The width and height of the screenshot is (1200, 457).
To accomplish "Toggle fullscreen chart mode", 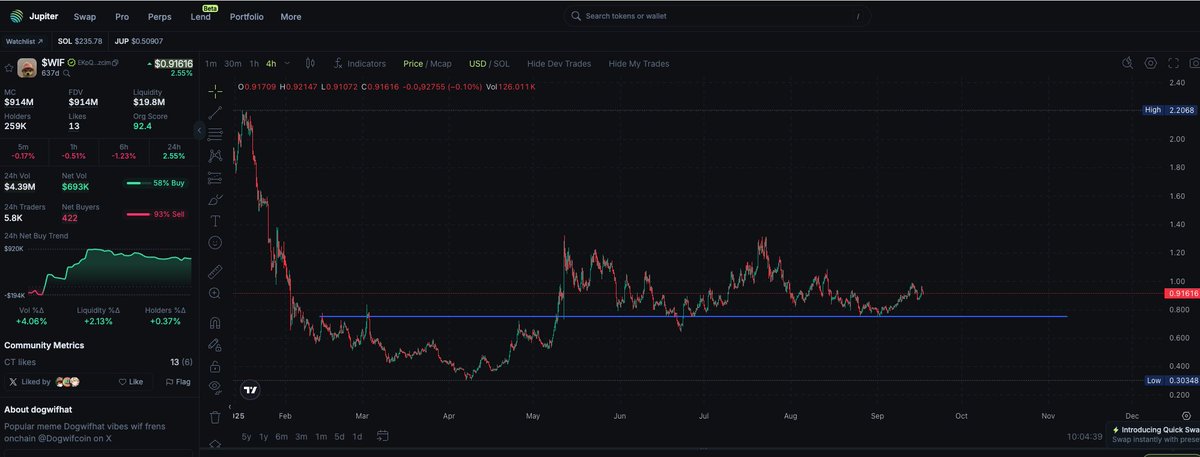I will [1172, 63].
